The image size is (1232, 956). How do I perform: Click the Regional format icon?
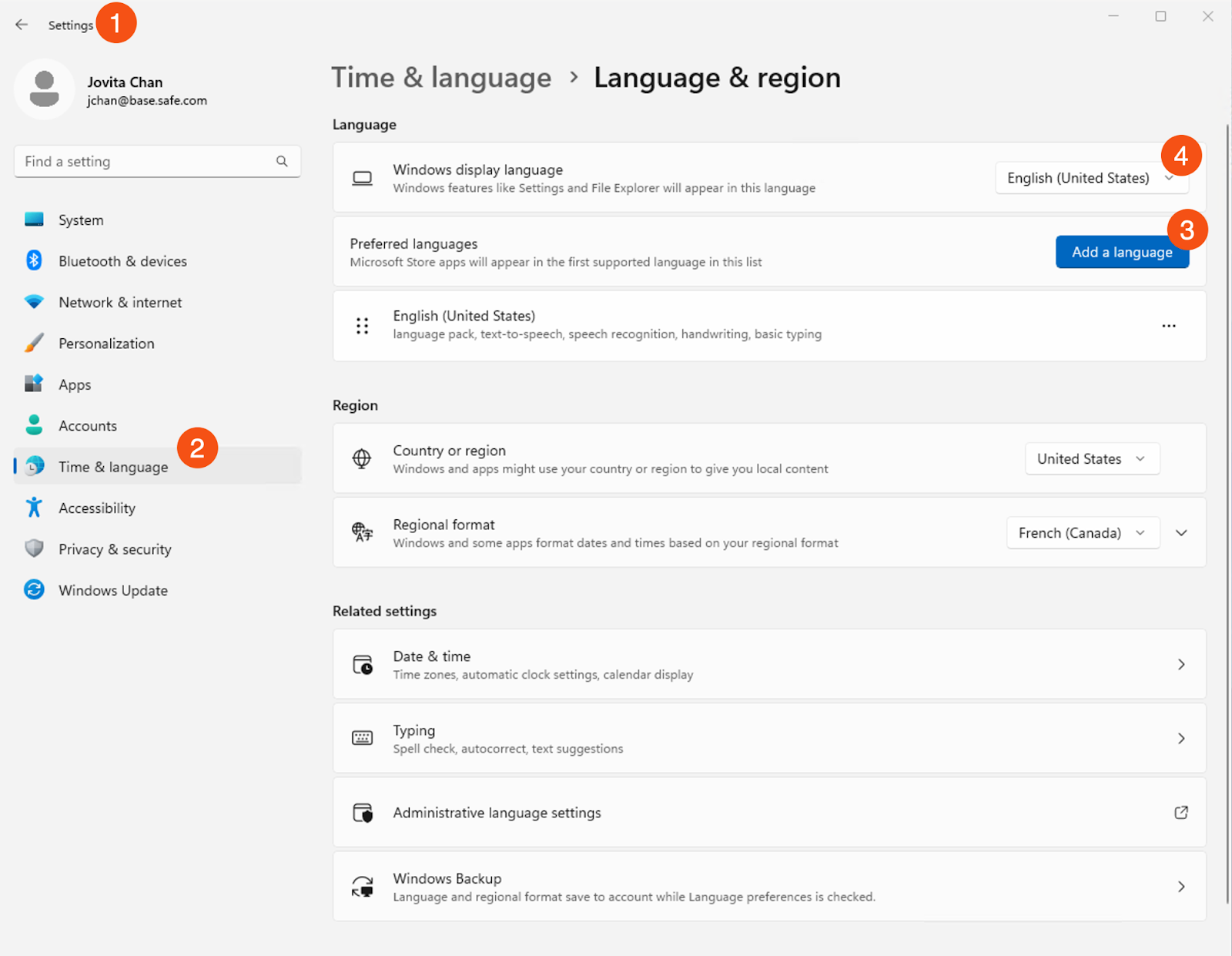(362, 532)
